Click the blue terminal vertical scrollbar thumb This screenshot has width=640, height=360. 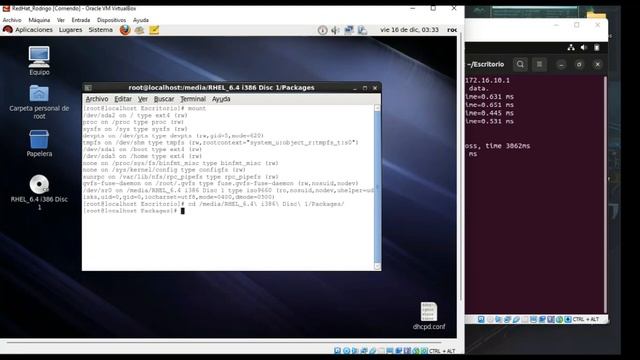click(x=377, y=187)
